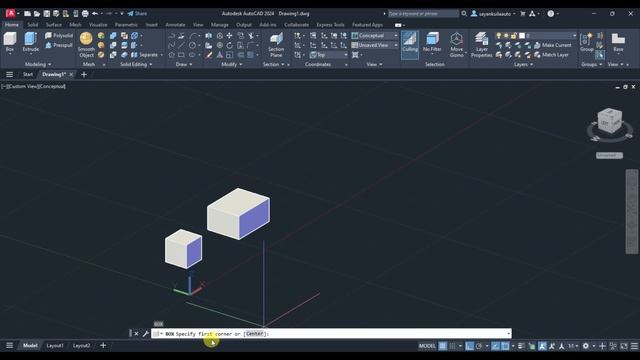640x360 pixels.
Task: Click the Group tool
Action: pyautogui.click(x=587, y=42)
